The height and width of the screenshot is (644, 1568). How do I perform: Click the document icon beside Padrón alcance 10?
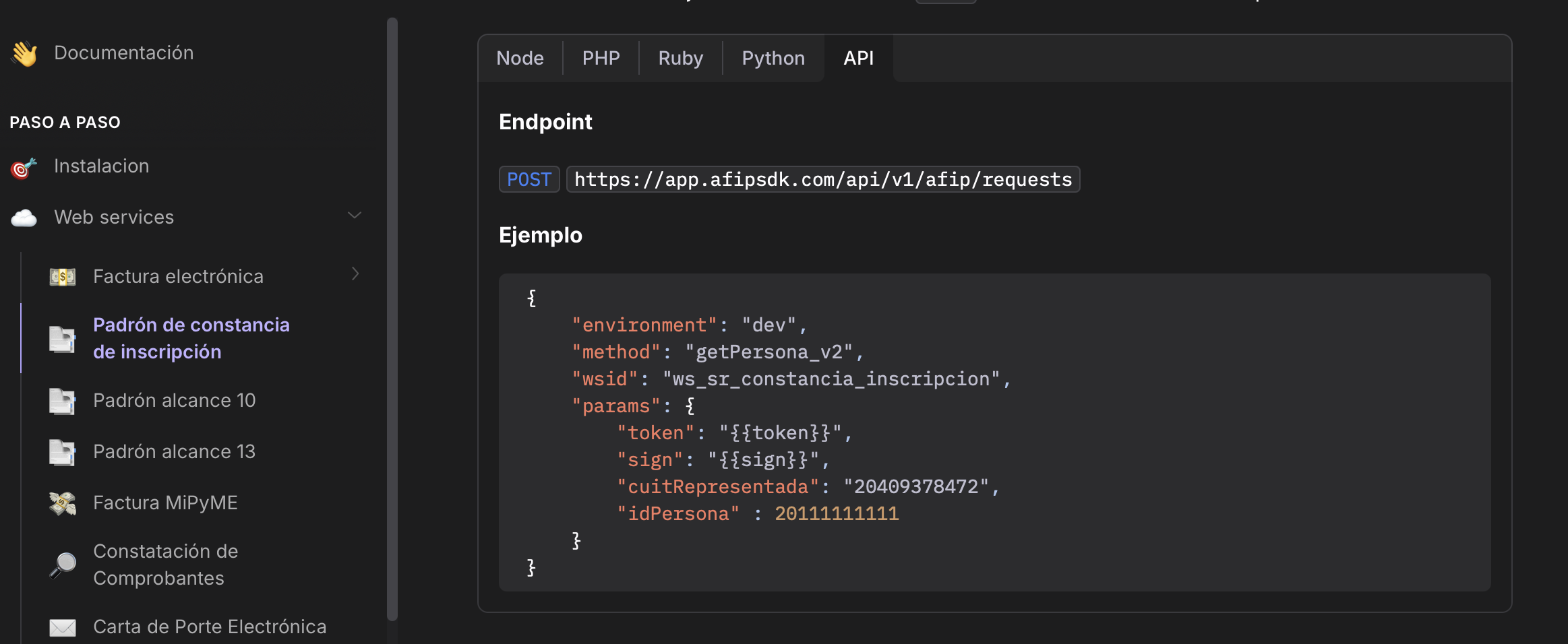click(x=63, y=401)
